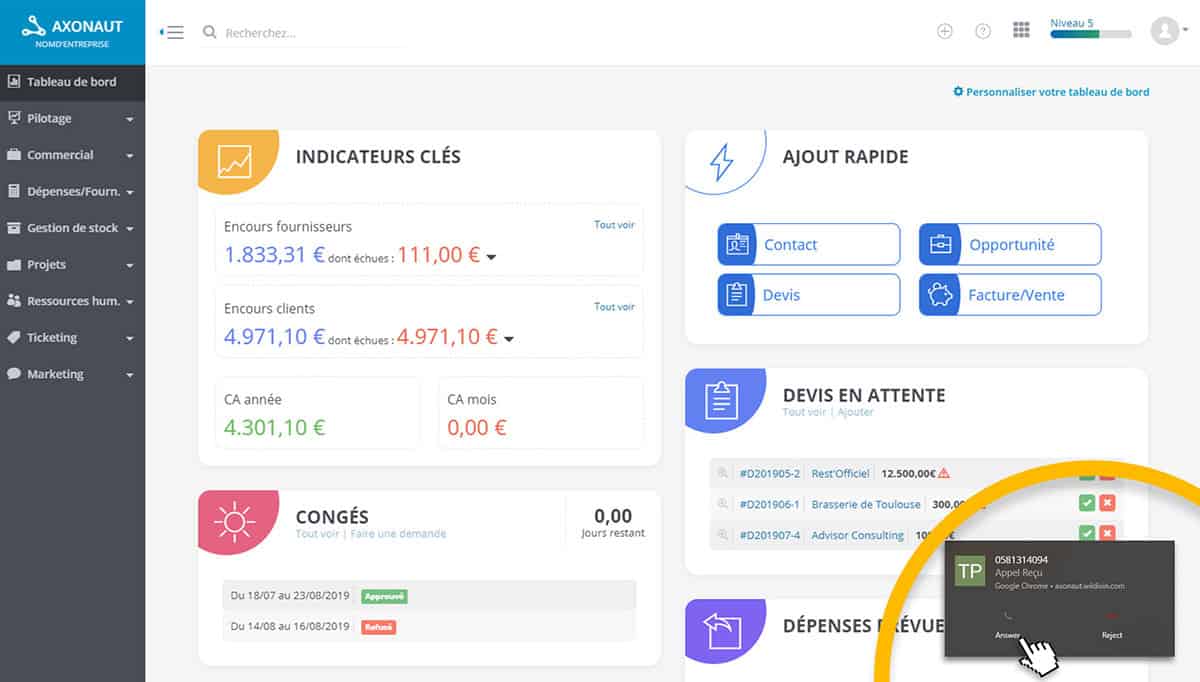The image size is (1200, 682).
Task: Click the magnifier icon beside quote #D201905-2
Action: tap(722, 473)
